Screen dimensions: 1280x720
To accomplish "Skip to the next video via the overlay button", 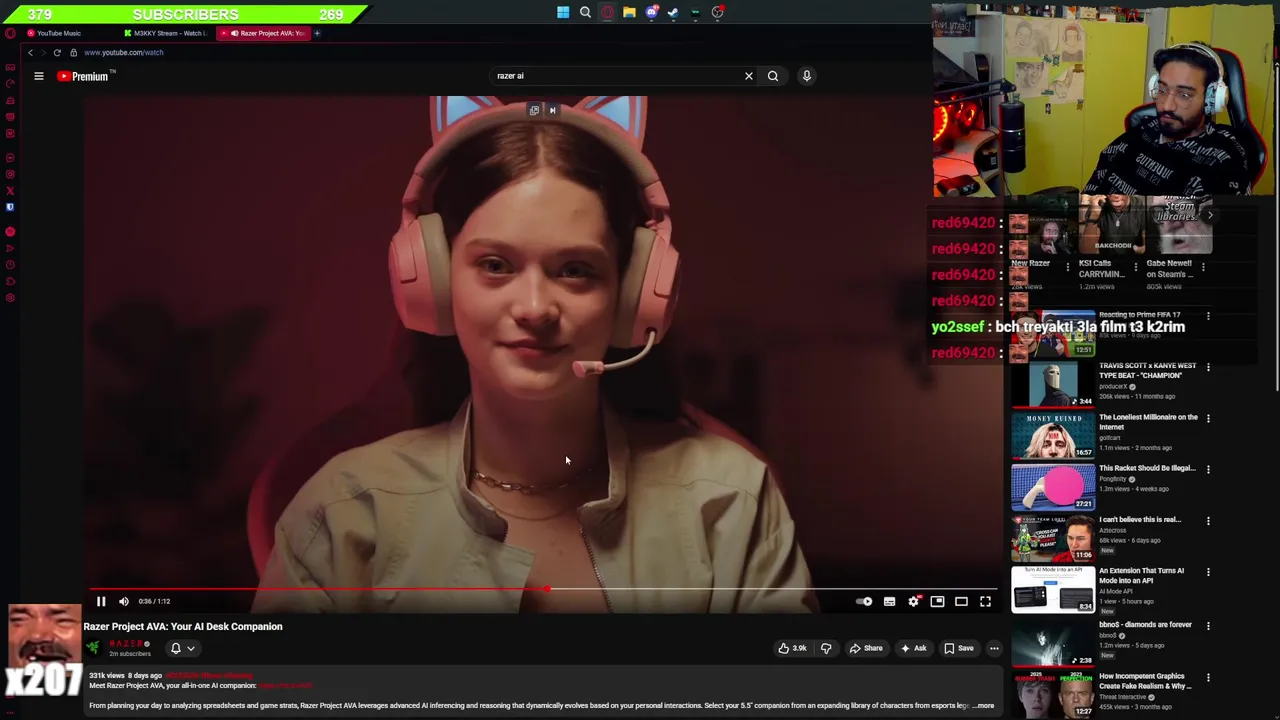I will pos(552,110).
